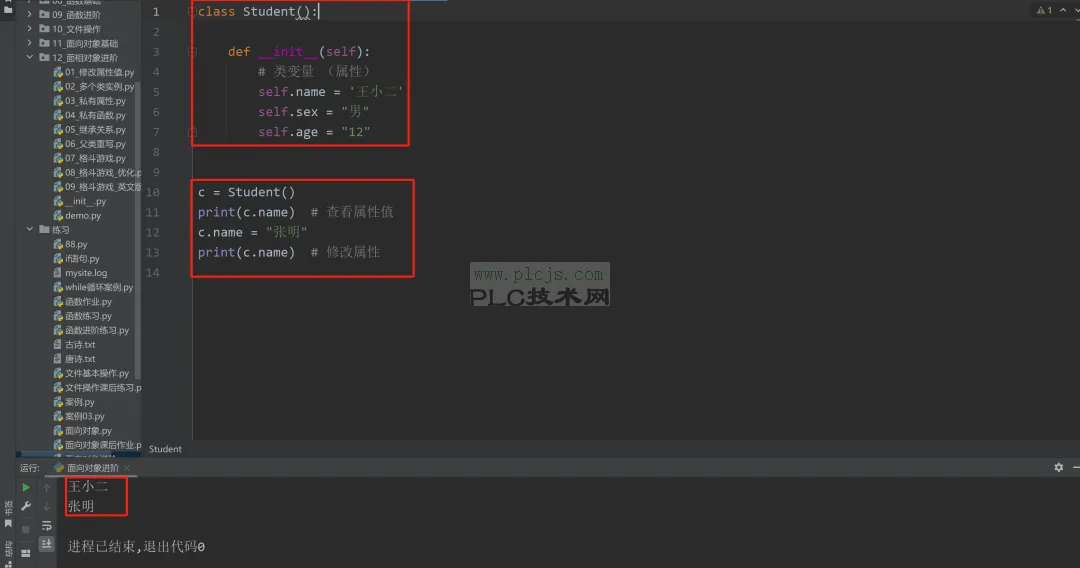The image size is (1080, 568).
Task: Place cursor on c = Student() line
Action: [x=247, y=192]
